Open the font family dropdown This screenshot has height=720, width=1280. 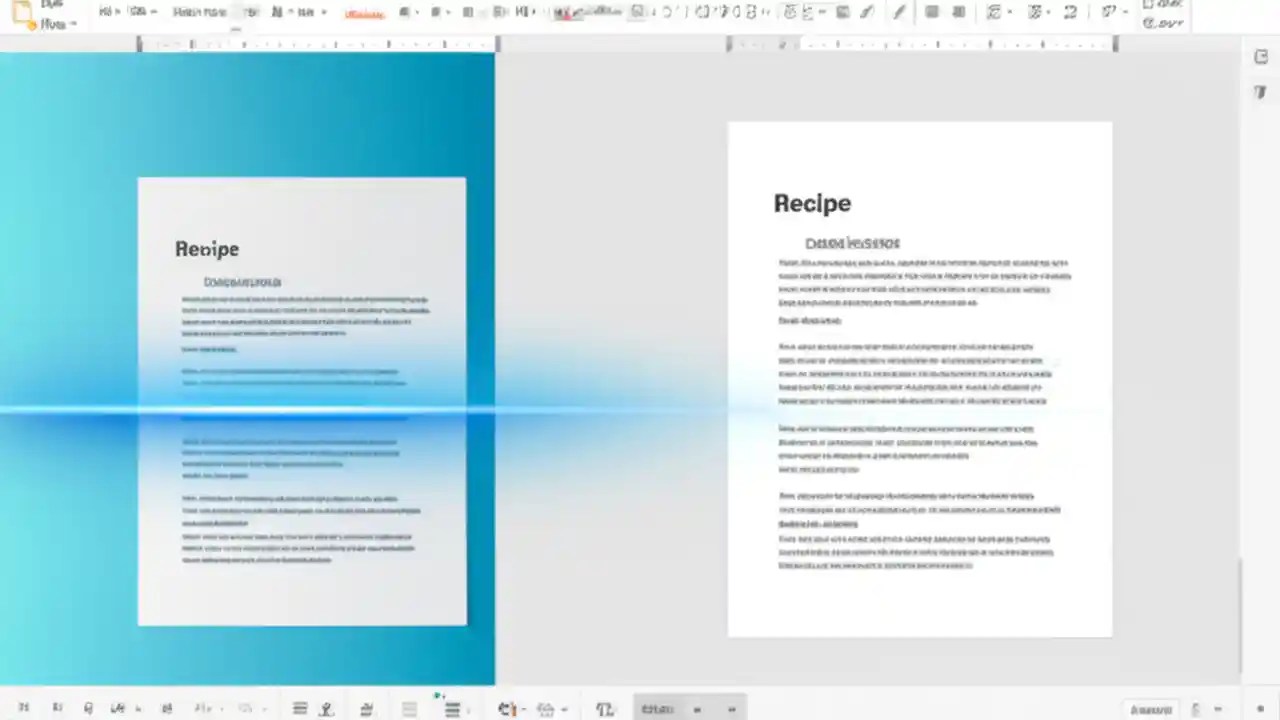point(199,11)
